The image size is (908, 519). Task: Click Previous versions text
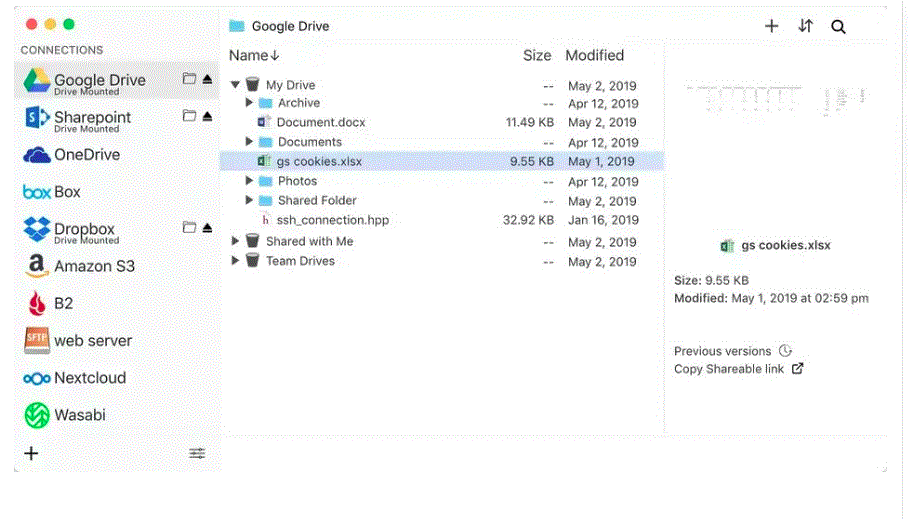pyautogui.click(x=723, y=351)
